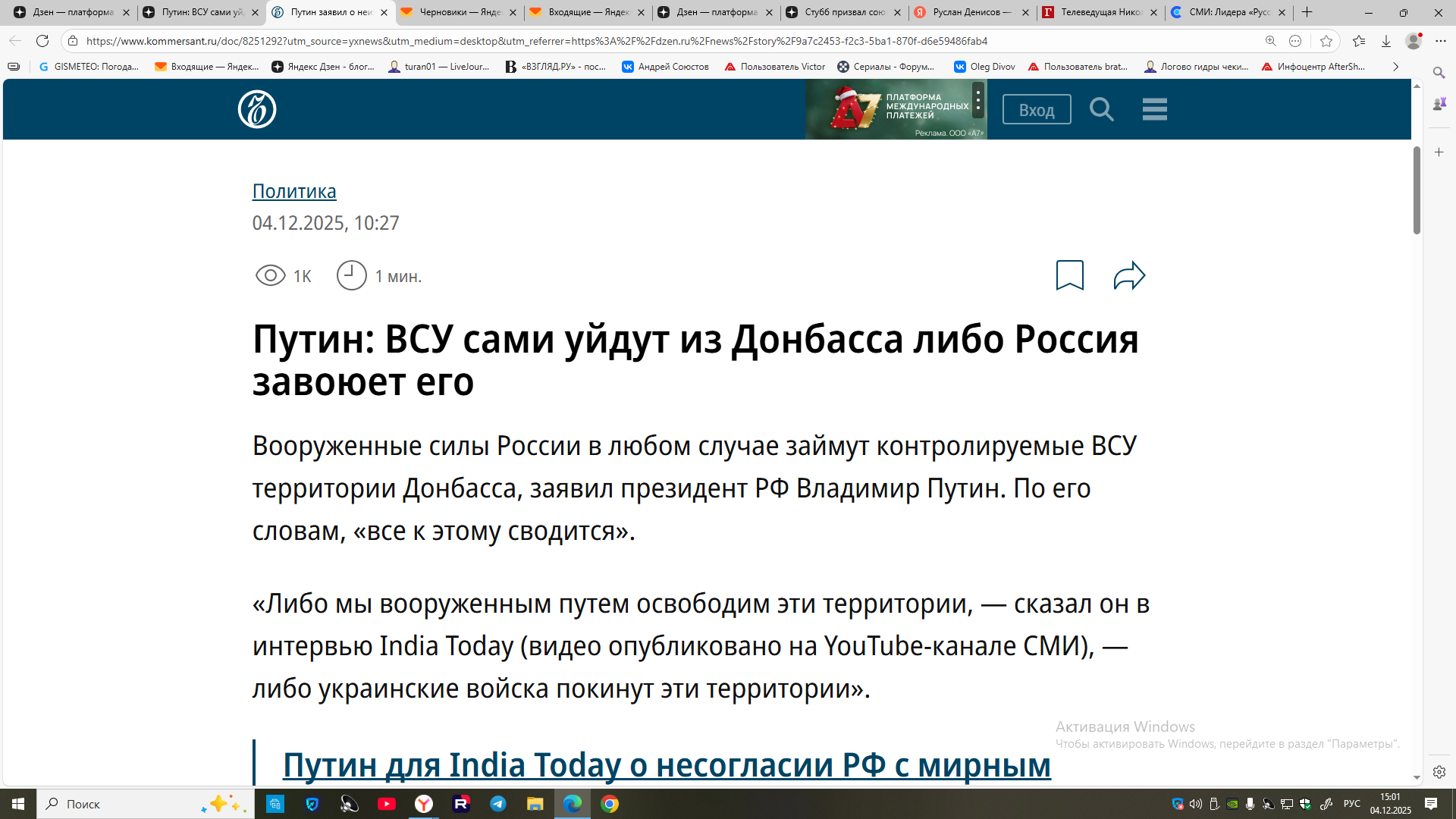Open browser settings and more menu
This screenshot has width=1456, height=819.
1441,41
